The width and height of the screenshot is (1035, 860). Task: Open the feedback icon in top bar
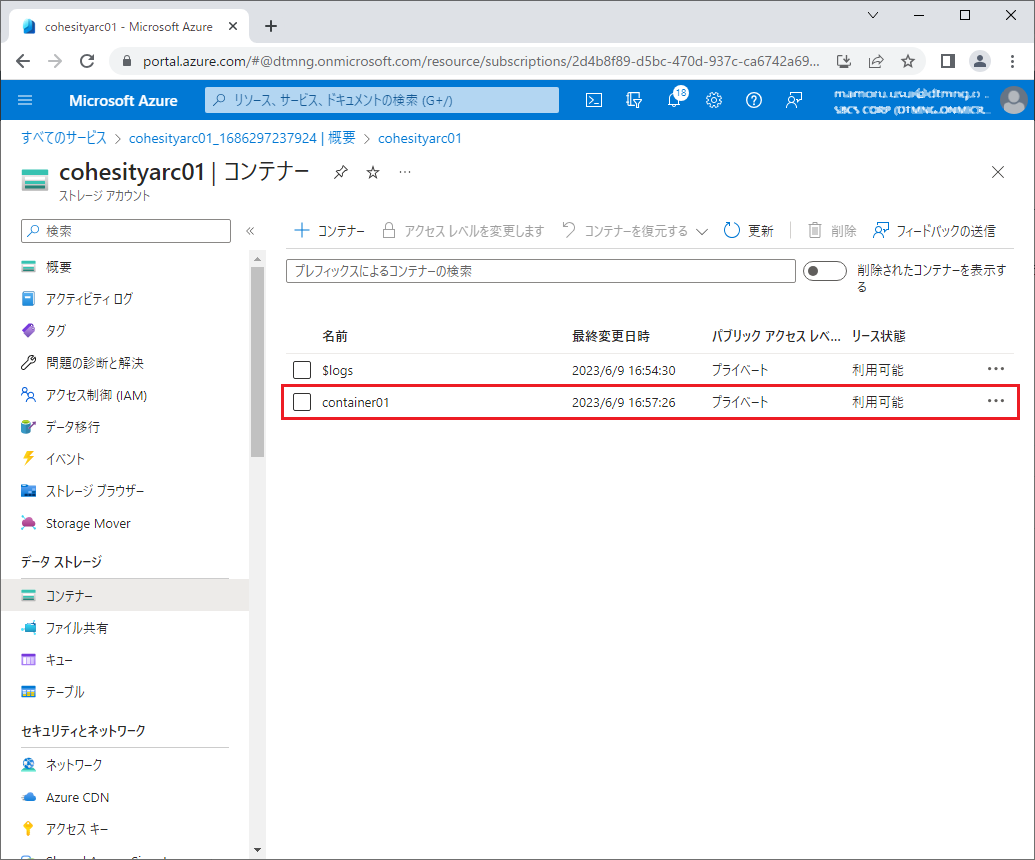793,100
